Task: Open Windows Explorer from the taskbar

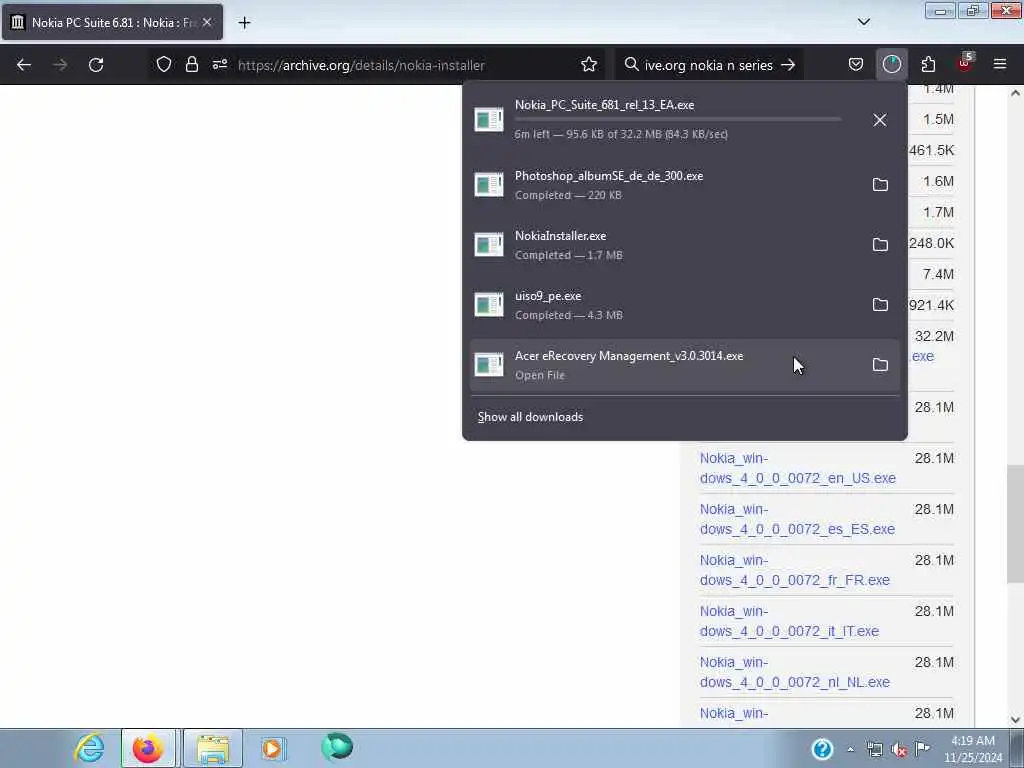Action: pyautogui.click(x=213, y=748)
